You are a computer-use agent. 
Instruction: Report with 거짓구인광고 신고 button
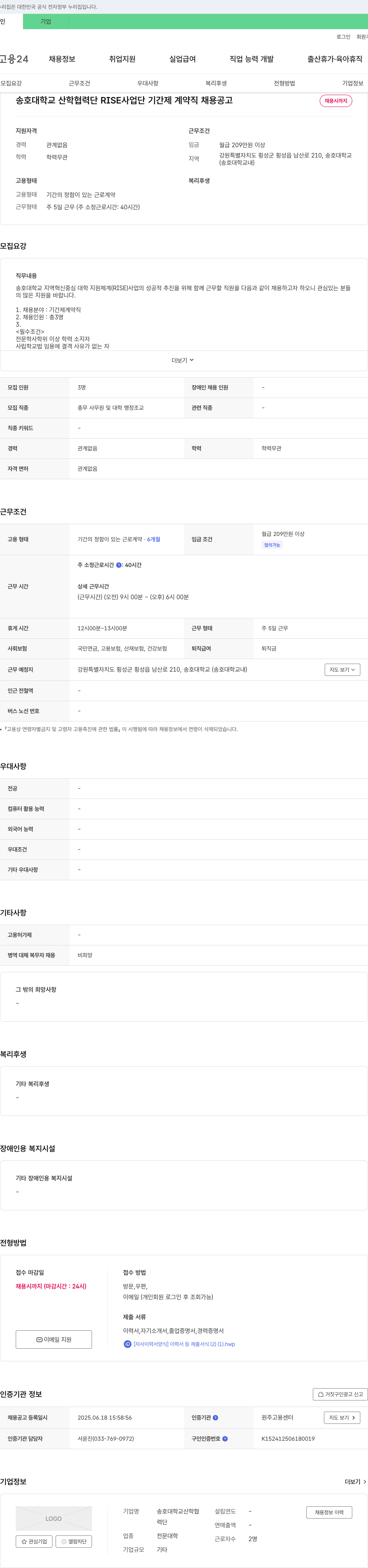tap(340, 1394)
